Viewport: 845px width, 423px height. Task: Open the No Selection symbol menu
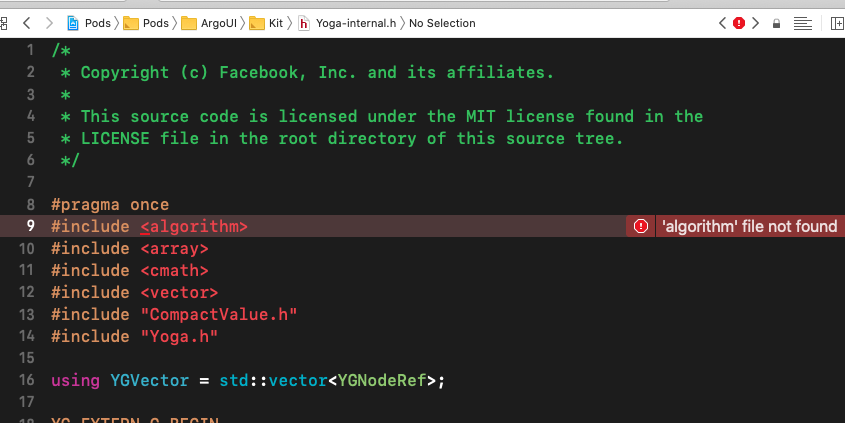(442, 22)
